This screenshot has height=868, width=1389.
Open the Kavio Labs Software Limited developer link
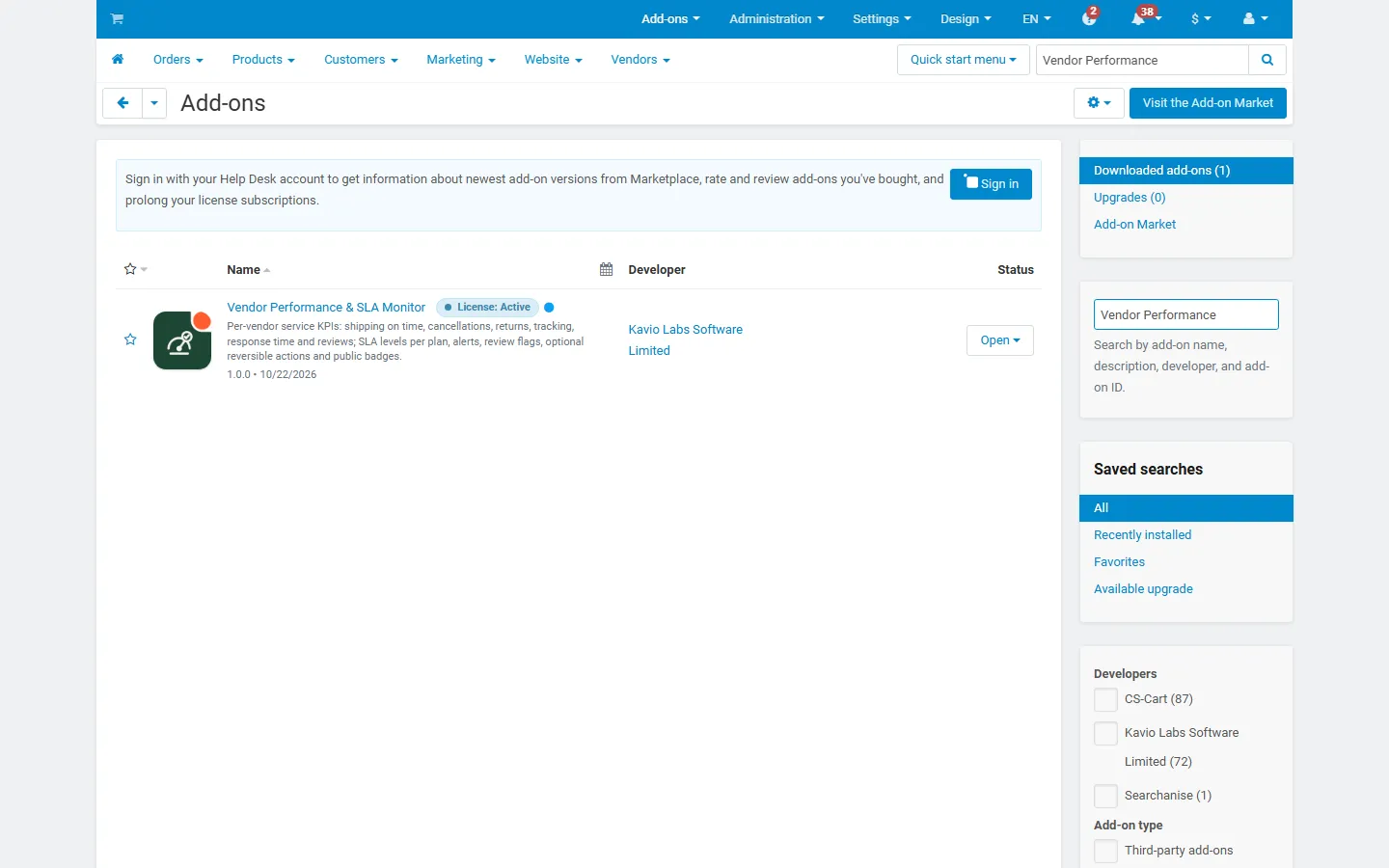[x=686, y=340]
